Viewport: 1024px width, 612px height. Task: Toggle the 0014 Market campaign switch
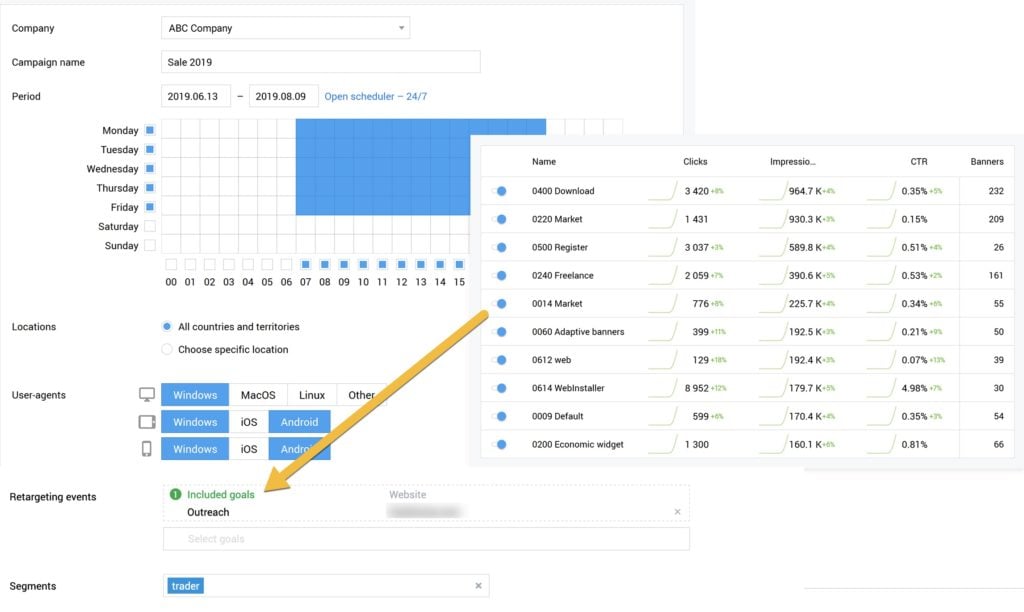499,303
